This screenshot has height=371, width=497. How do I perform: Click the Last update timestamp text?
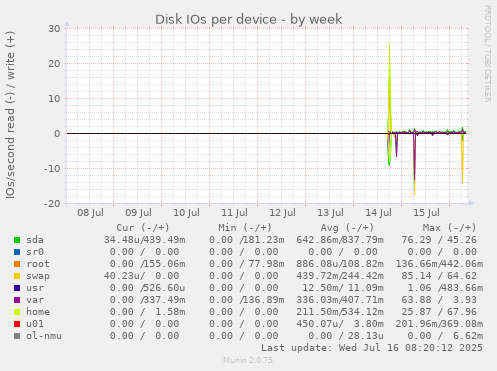click(x=372, y=348)
